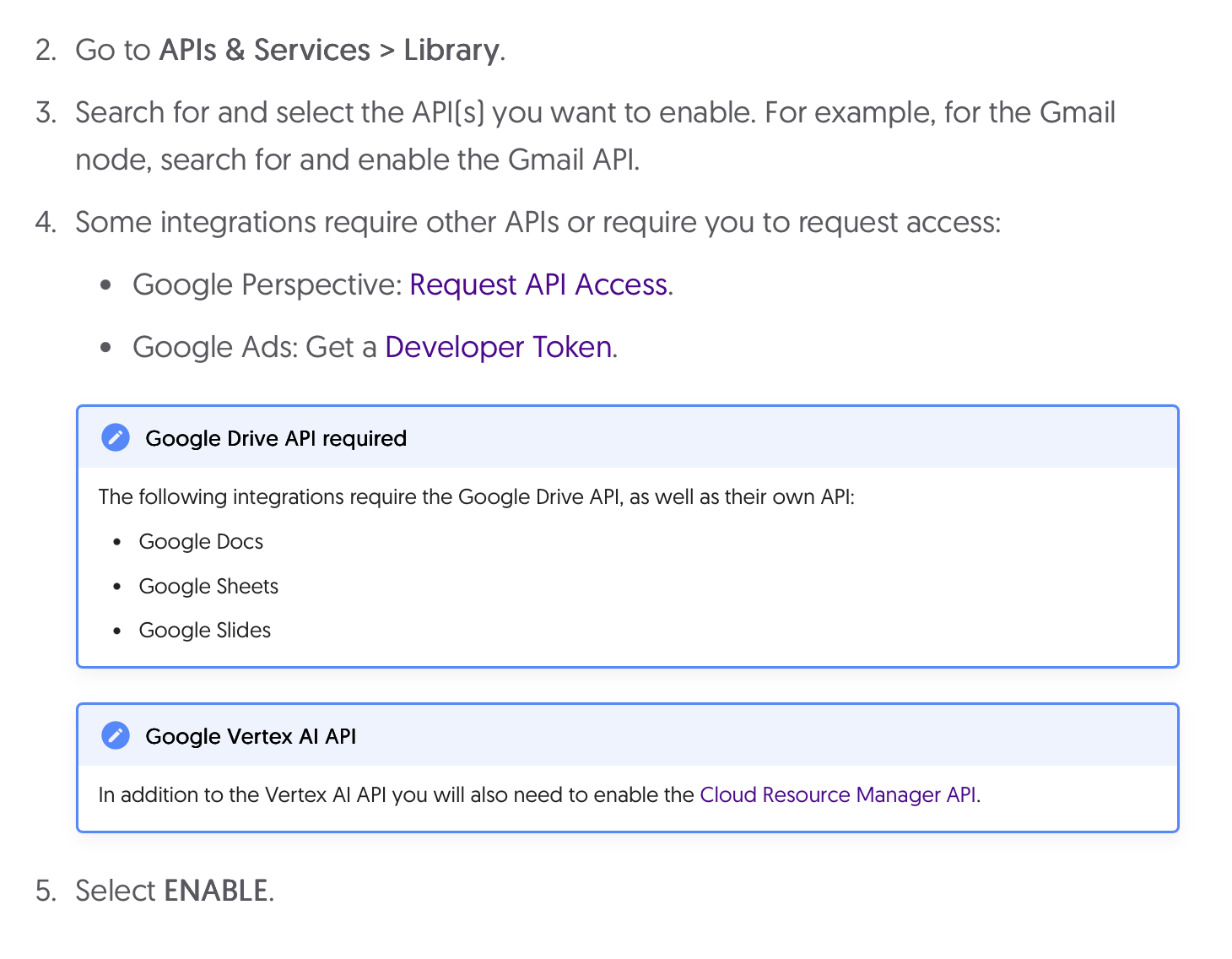Click the Google Sheets list item
The height and width of the screenshot is (959, 1232).
208,587
